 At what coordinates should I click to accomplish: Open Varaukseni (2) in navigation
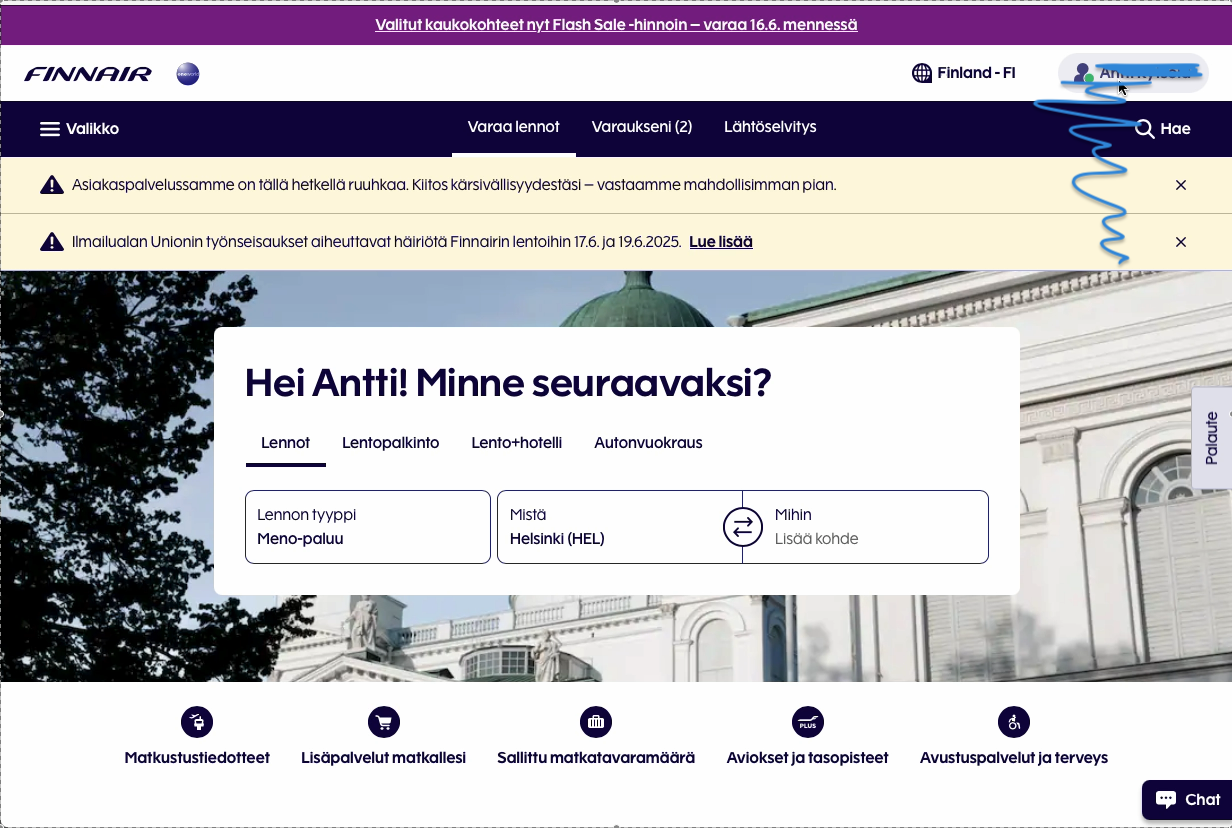pyautogui.click(x=641, y=127)
